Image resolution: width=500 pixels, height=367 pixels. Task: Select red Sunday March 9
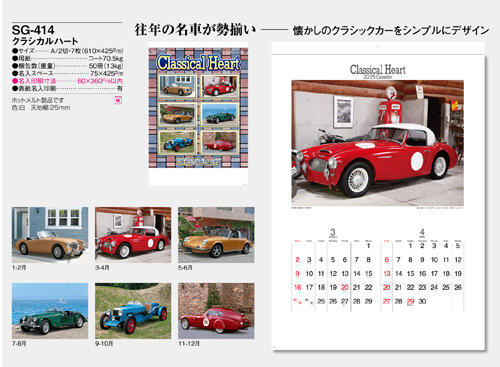(x=297, y=274)
